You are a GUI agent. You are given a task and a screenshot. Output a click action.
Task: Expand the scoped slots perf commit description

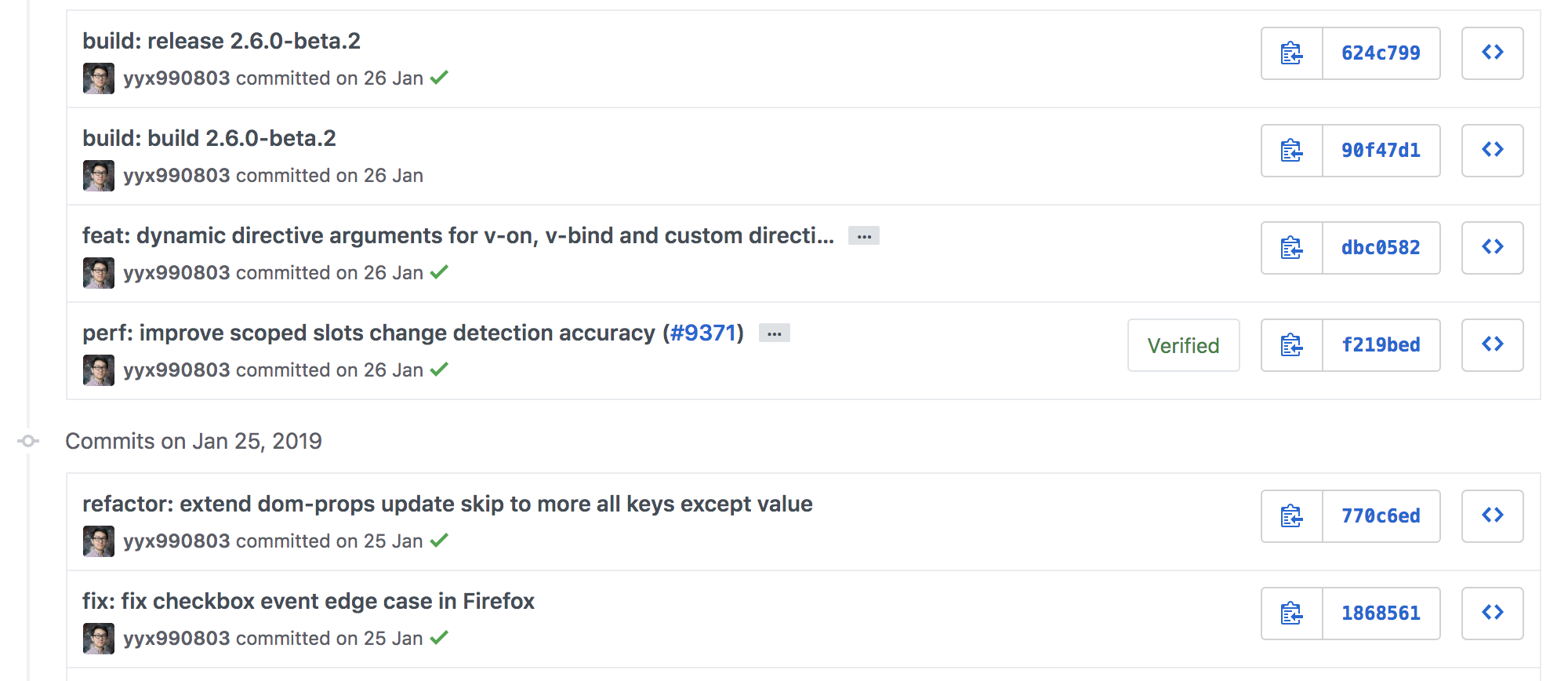[775, 333]
